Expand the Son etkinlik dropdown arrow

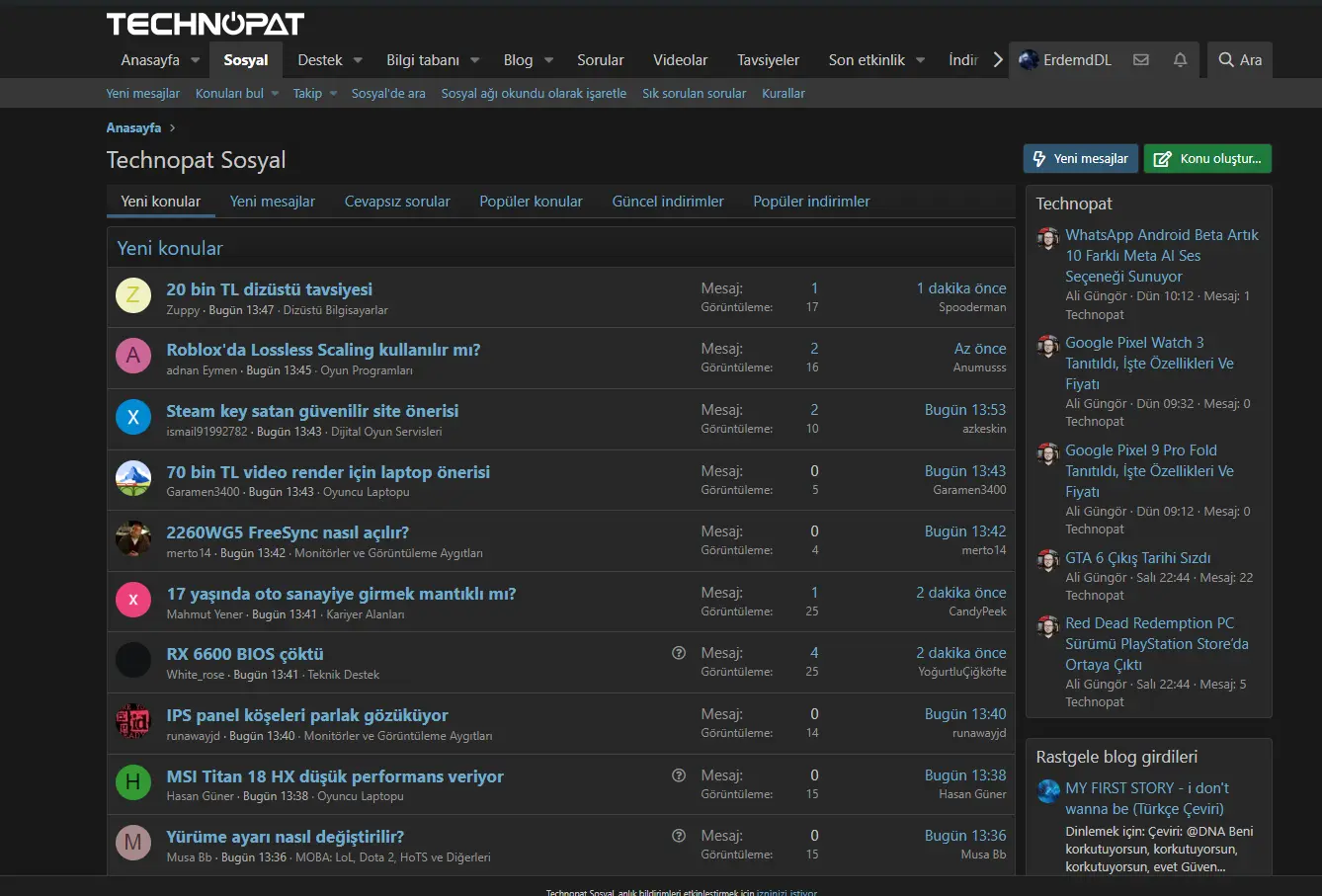[x=921, y=60]
